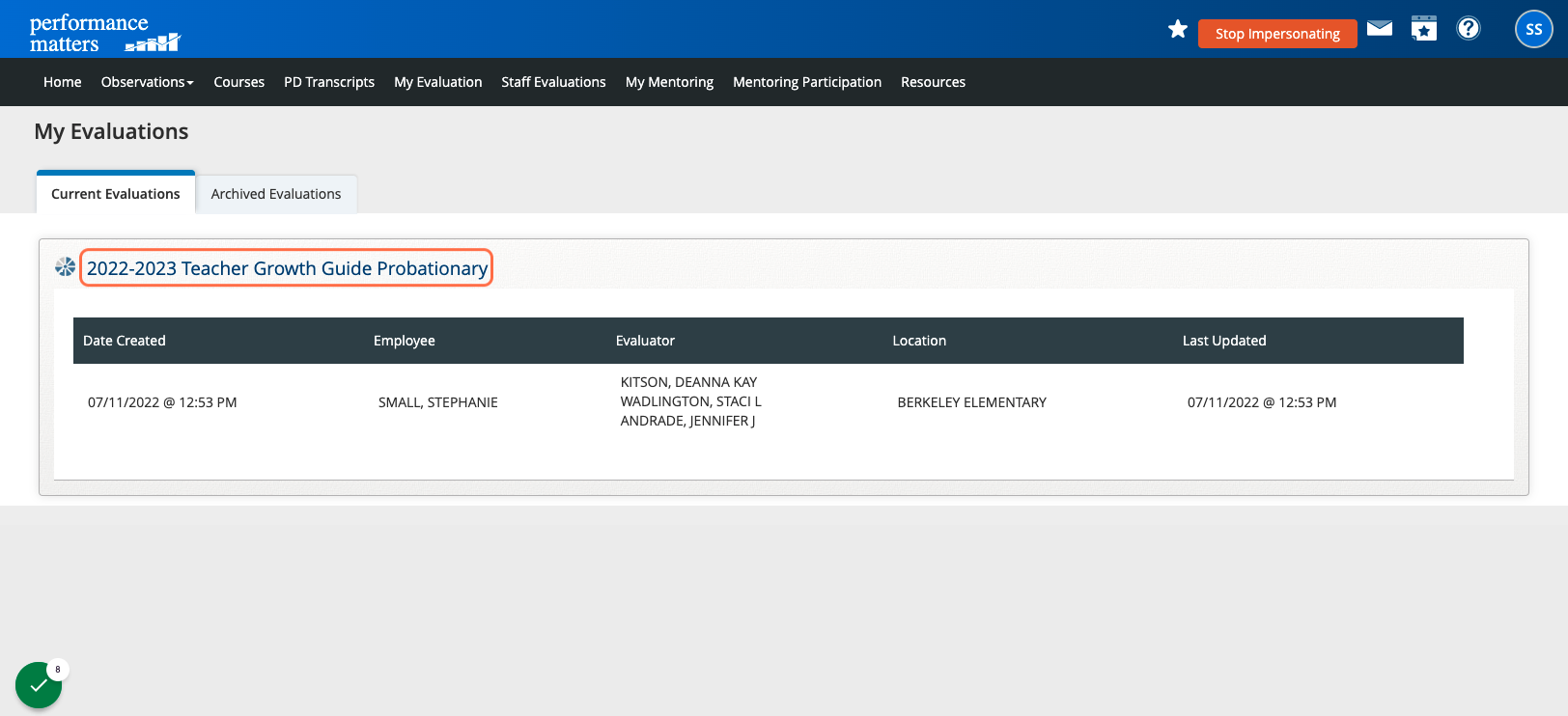The height and width of the screenshot is (716, 1568).
Task: Open favorites star icon in header
Action: (x=1178, y=29)
